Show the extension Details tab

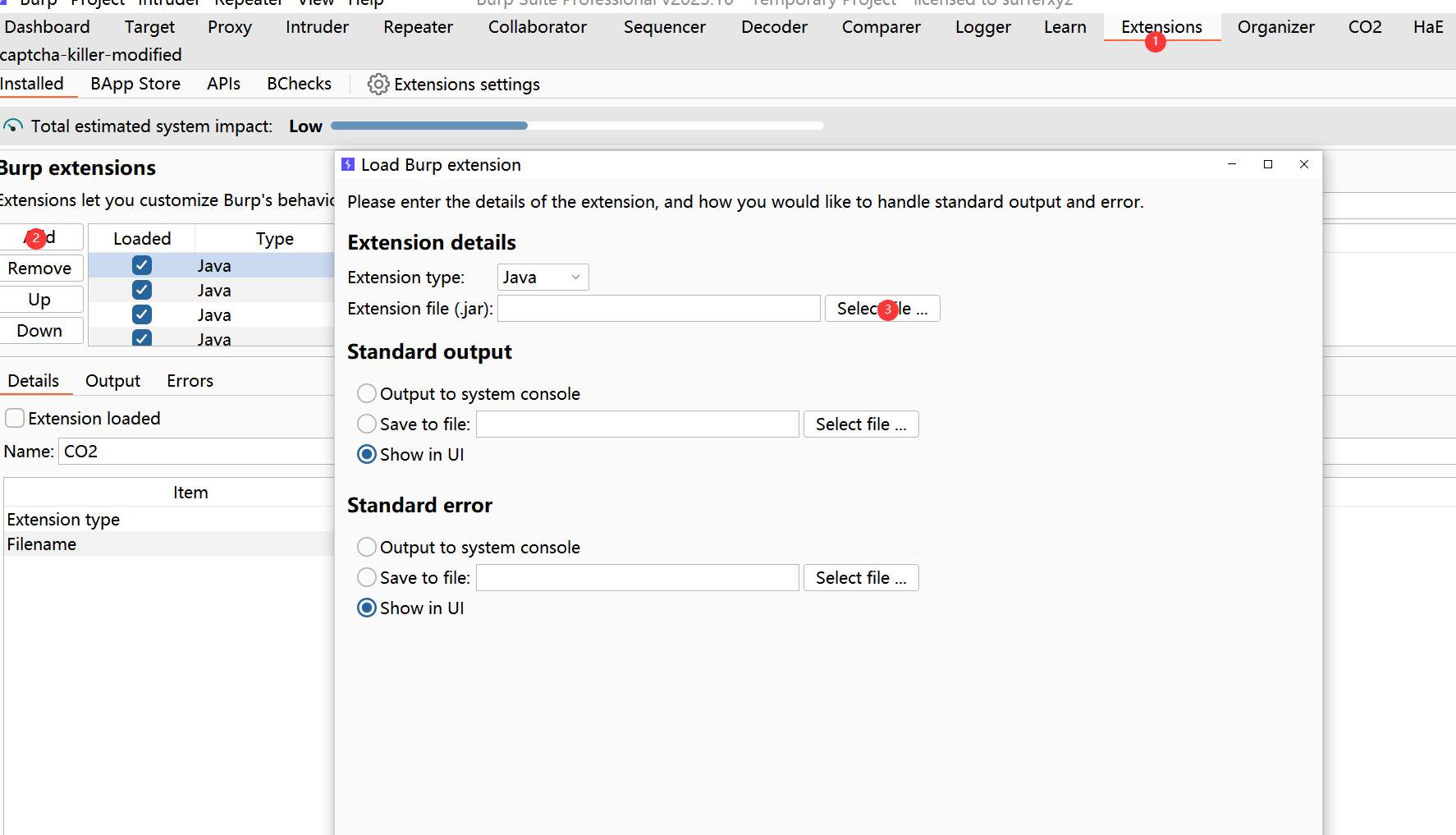[x=33, y=381]
